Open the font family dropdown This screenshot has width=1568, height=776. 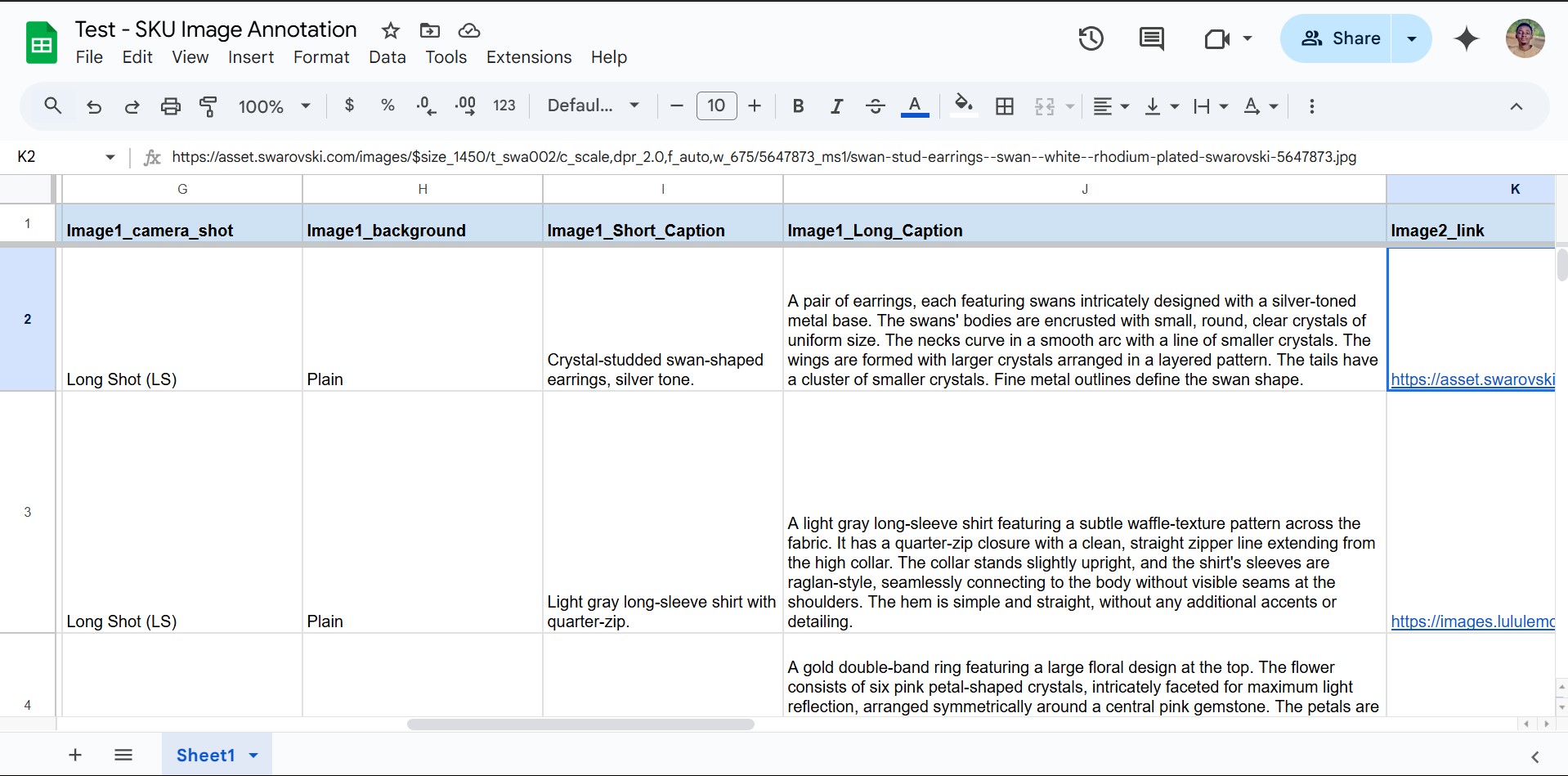click(x=593, y=106)
